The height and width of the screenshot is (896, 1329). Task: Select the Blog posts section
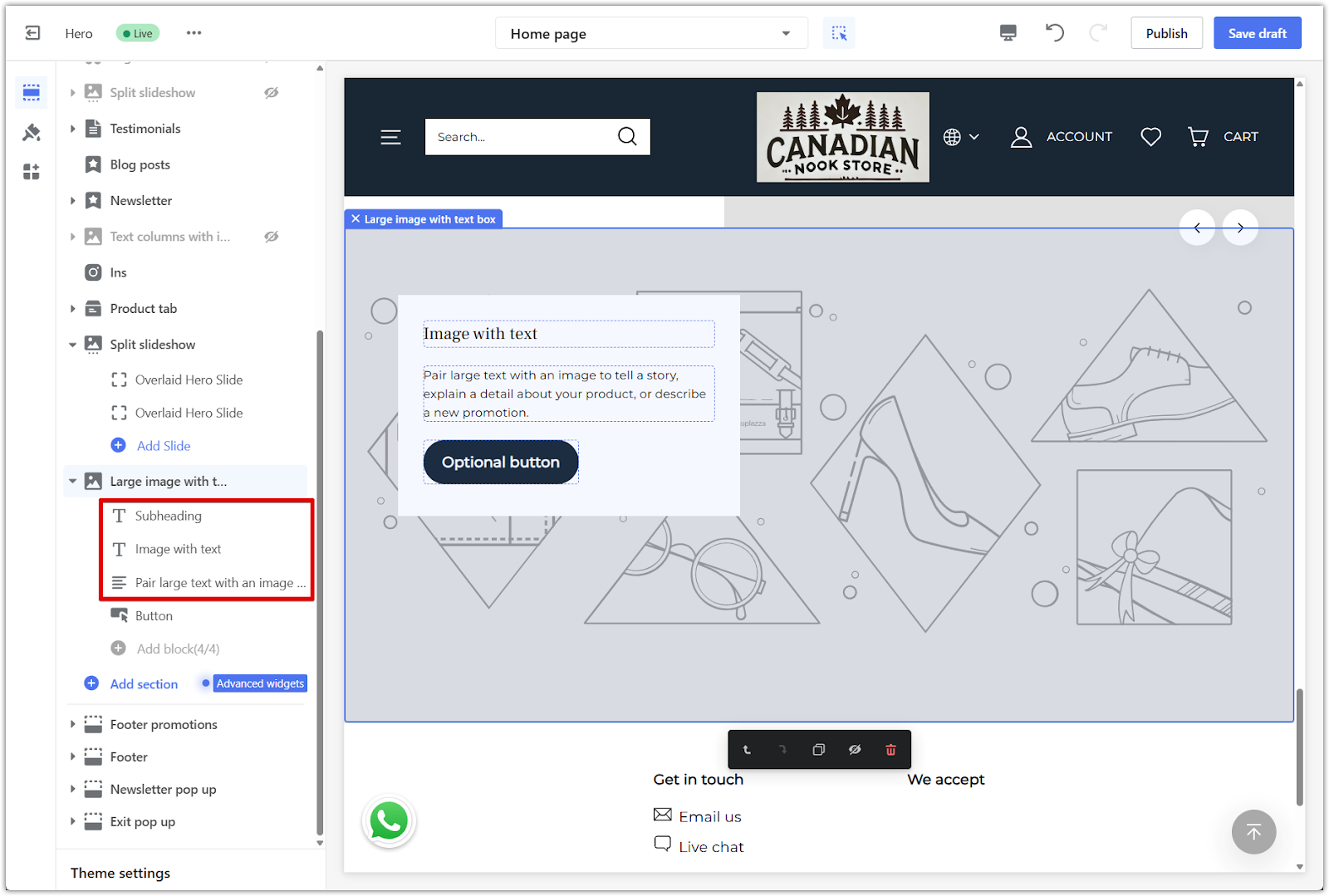coord(140,164)
